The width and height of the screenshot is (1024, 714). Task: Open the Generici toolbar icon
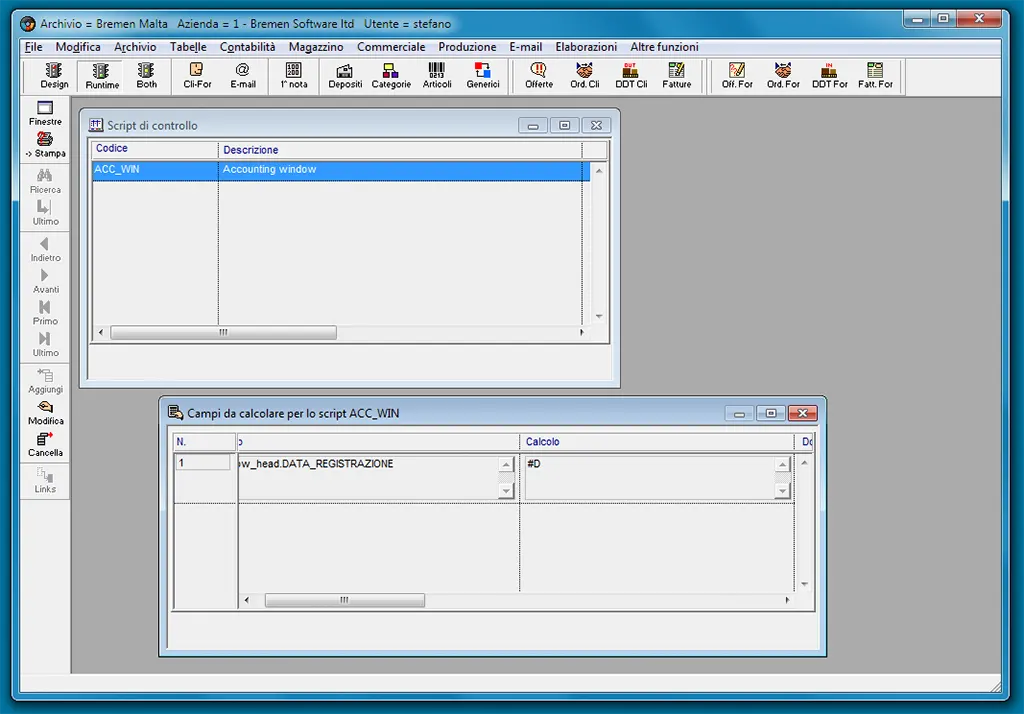483,76
